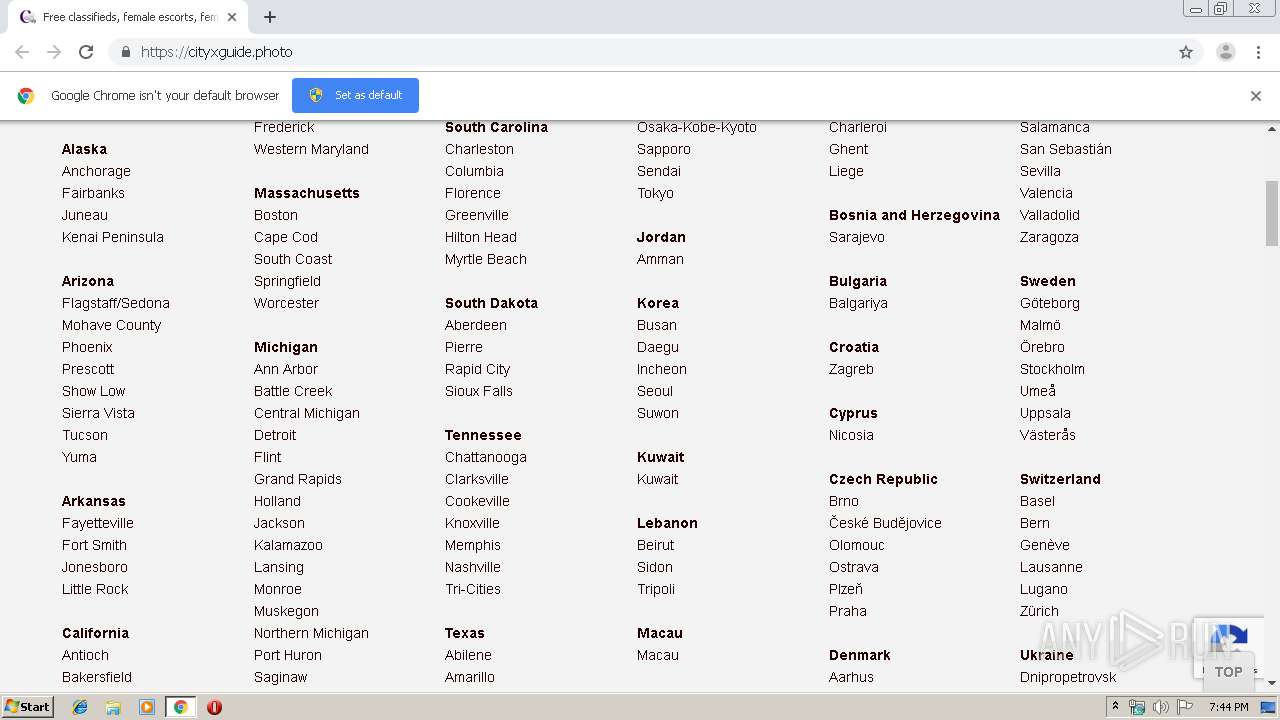
Task: Open the Boston link
Action: coord(276,215)
